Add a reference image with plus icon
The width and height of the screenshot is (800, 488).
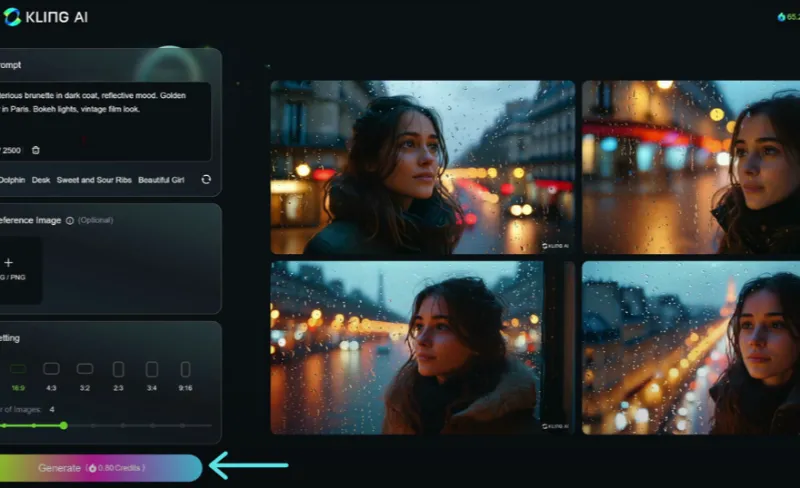(8, 262)
